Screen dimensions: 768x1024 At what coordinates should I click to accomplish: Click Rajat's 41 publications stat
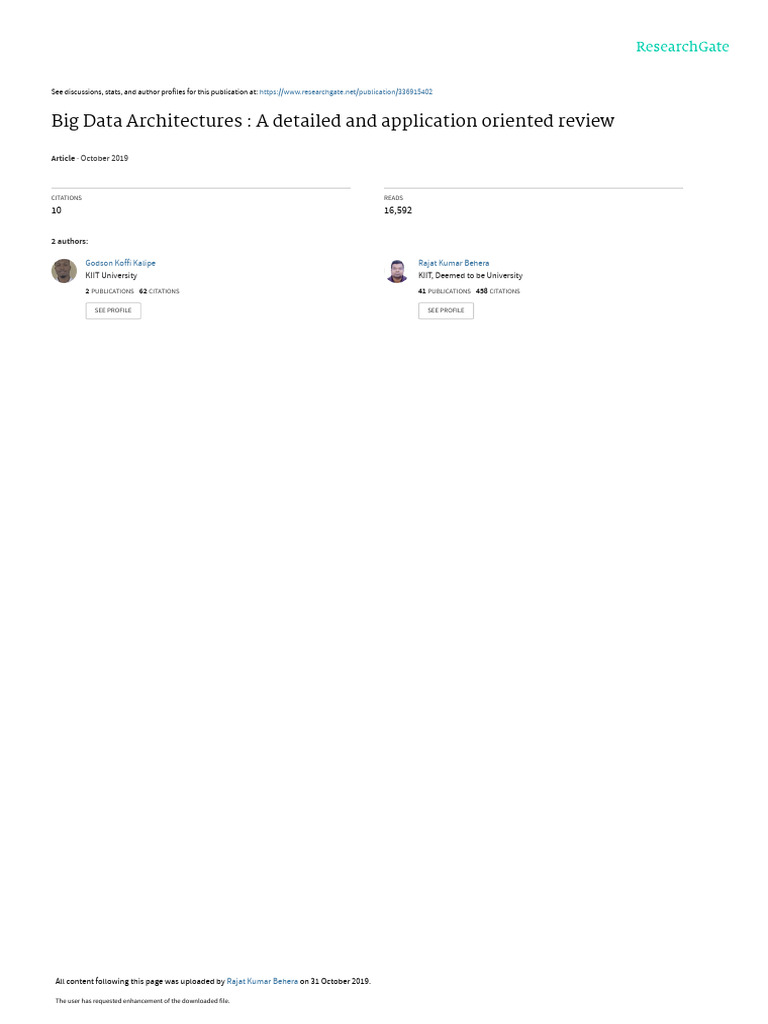[x=444, y=291]
